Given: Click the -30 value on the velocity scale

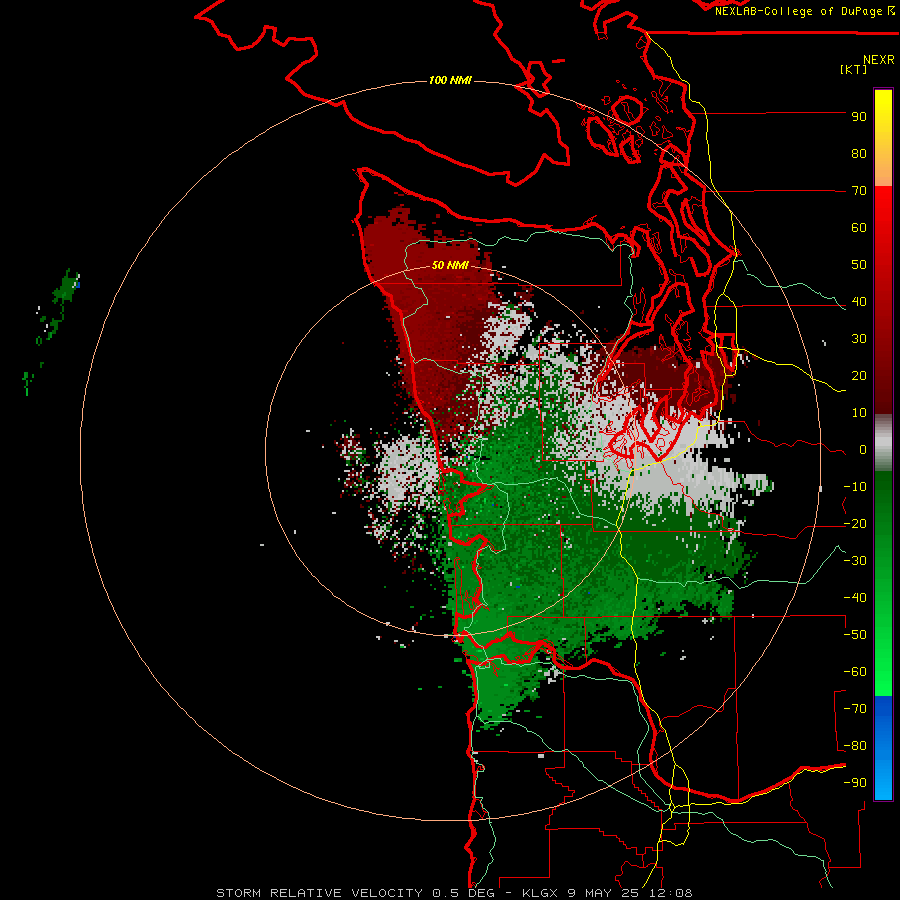Looking at the screenshot, I should pyautogui.click(x=855, y=561).
